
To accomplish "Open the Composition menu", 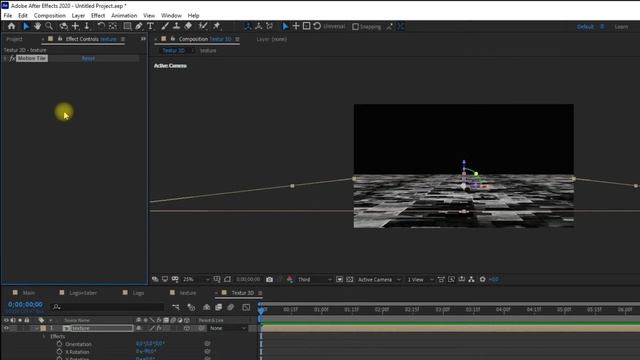I will 49,16.
